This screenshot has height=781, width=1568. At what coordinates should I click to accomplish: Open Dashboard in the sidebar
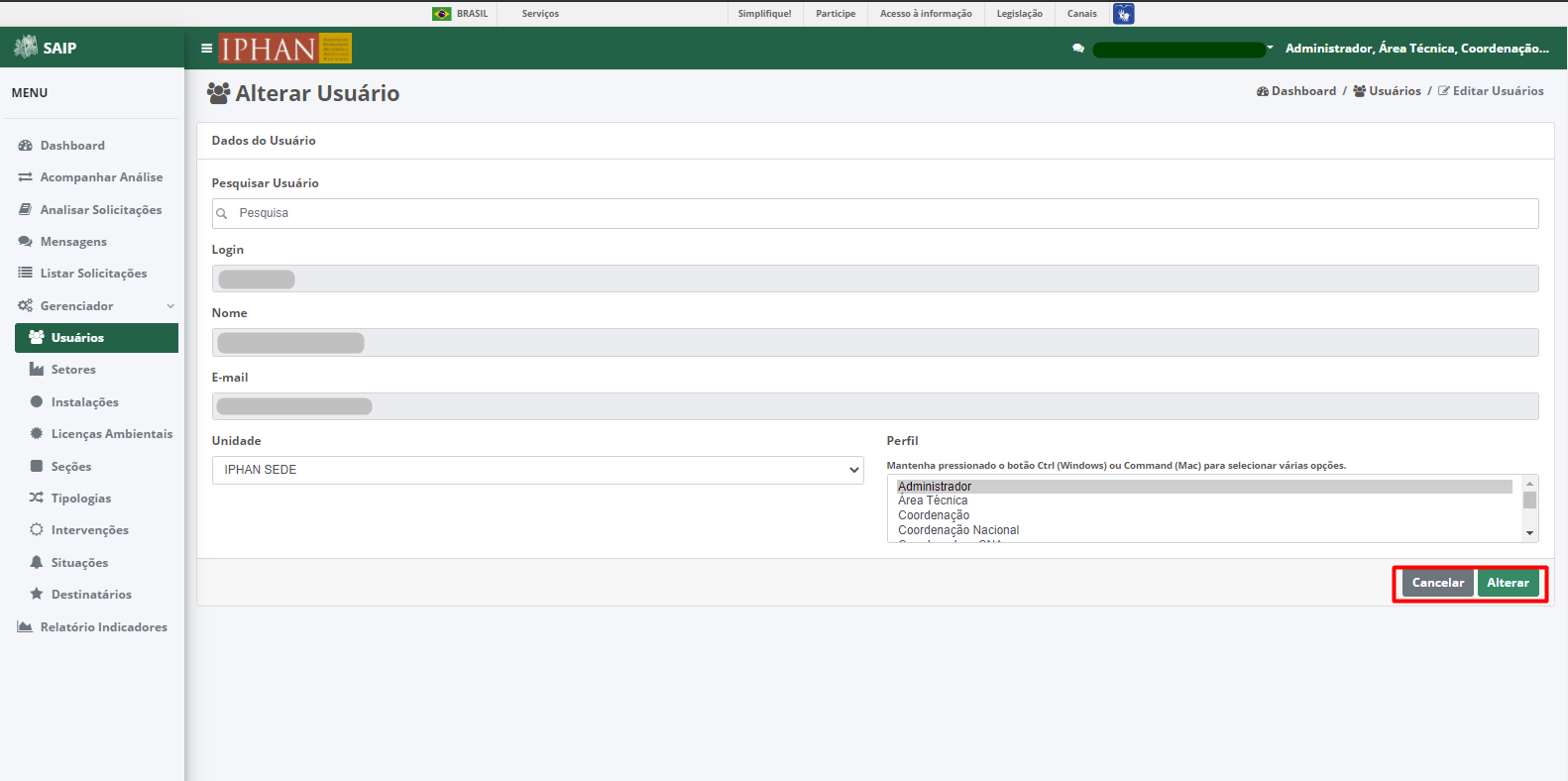[x=72, y=146]
